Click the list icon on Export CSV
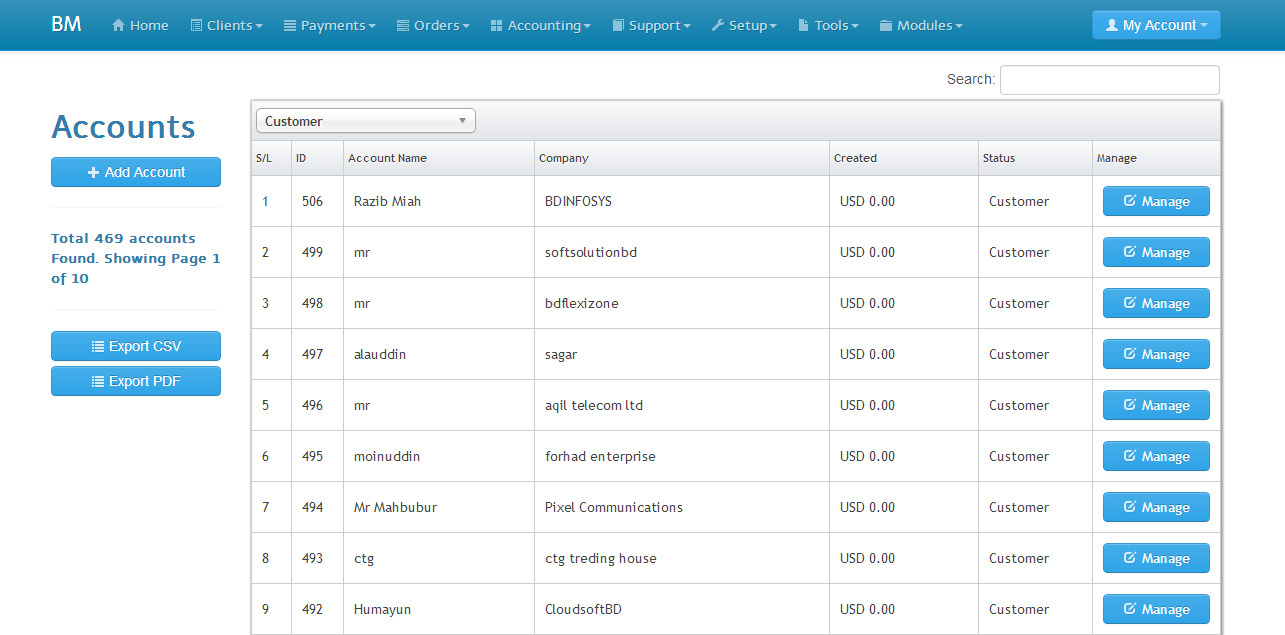 [x=98, y=346]
